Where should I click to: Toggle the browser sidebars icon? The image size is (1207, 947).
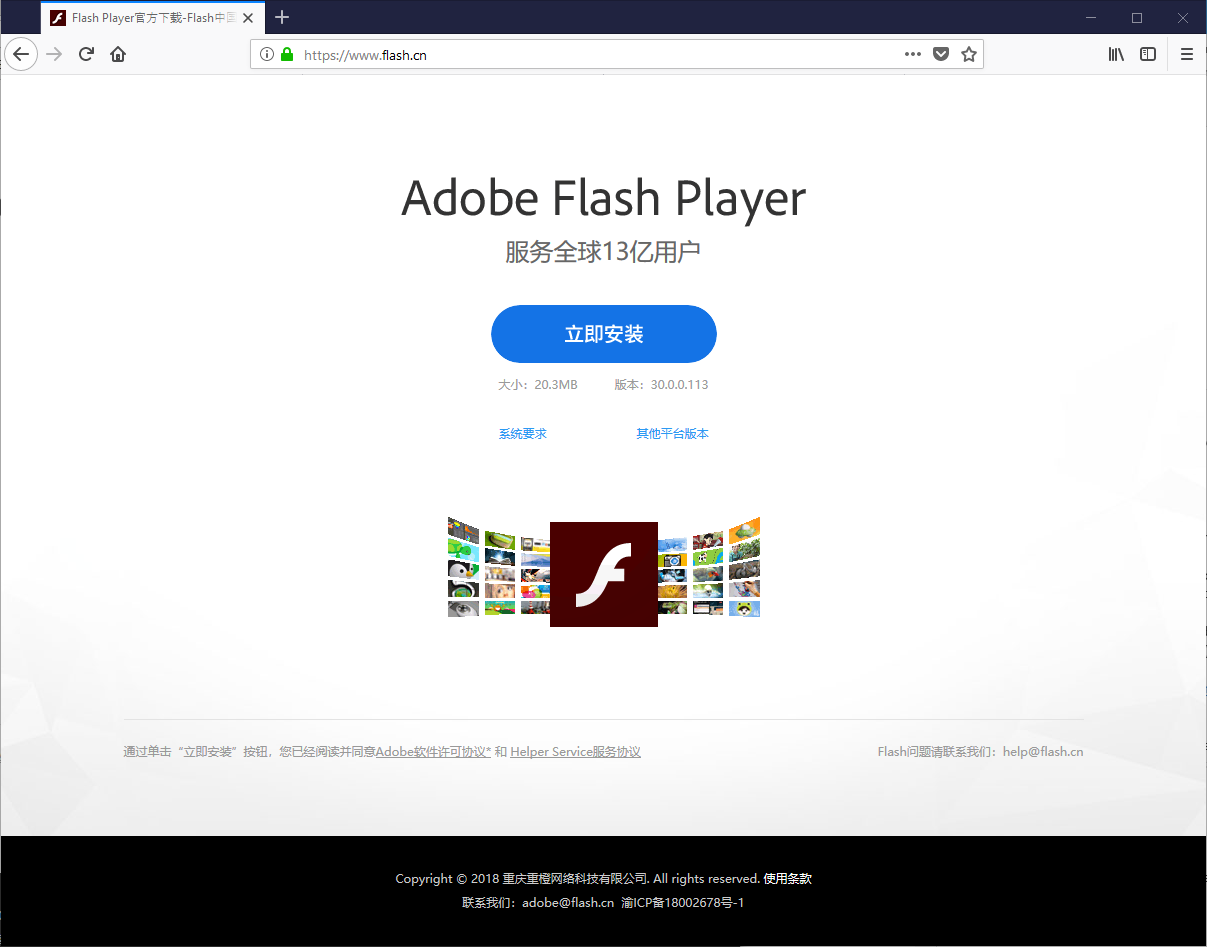coord(1148,54)
